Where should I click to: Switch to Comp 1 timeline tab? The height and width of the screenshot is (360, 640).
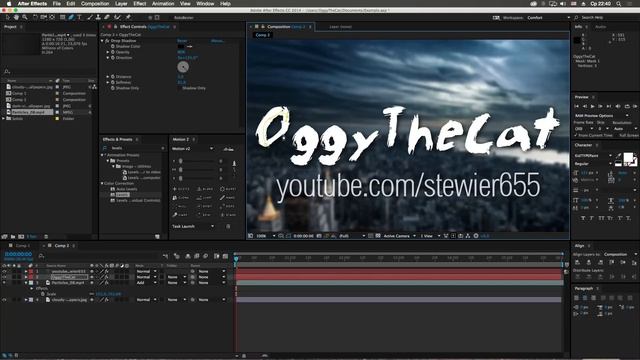pyautogui.click(x=22, y=246)
